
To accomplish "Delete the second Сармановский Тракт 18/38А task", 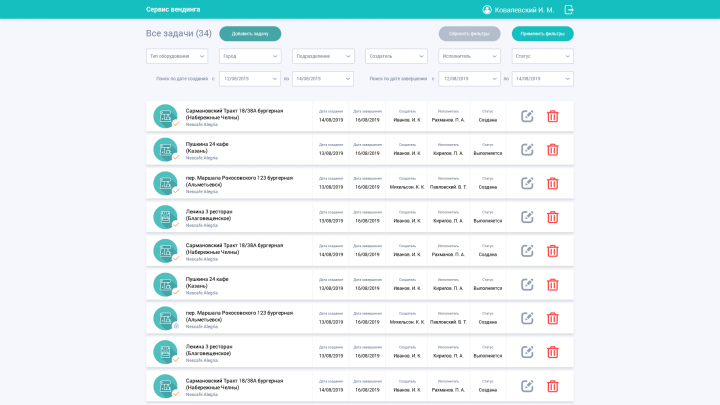I will 552,251.
